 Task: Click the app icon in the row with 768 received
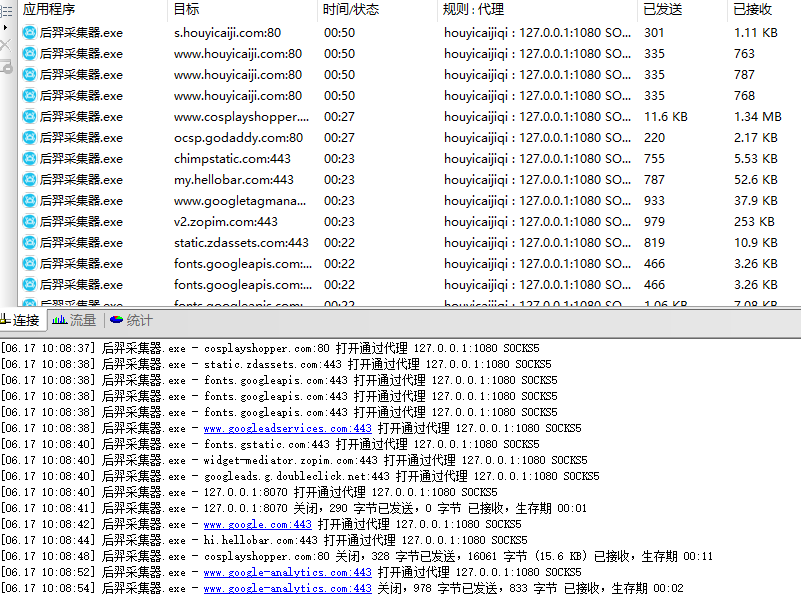click(30, 96)
